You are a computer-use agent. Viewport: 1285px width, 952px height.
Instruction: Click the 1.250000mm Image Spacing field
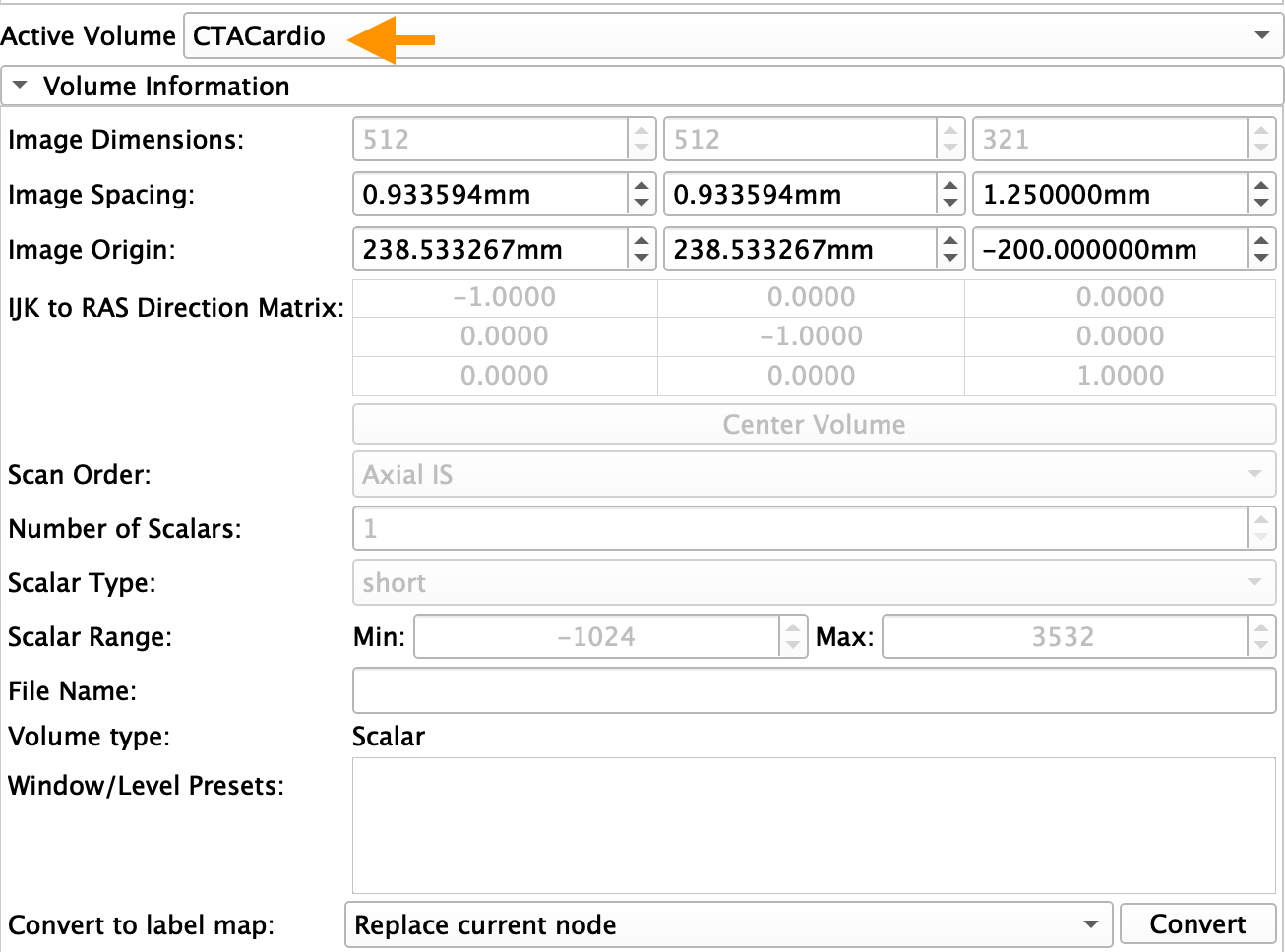tap(1110, 195)
